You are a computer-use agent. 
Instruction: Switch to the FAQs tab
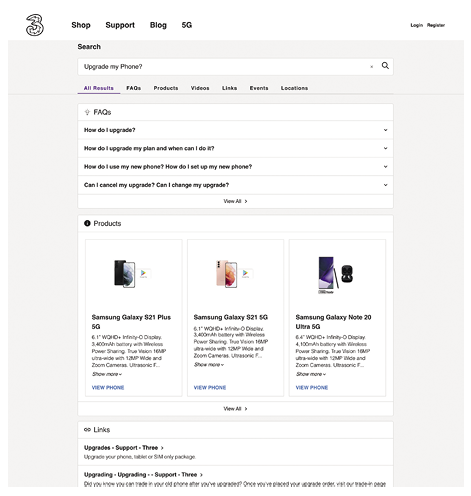tap(133, 88)
